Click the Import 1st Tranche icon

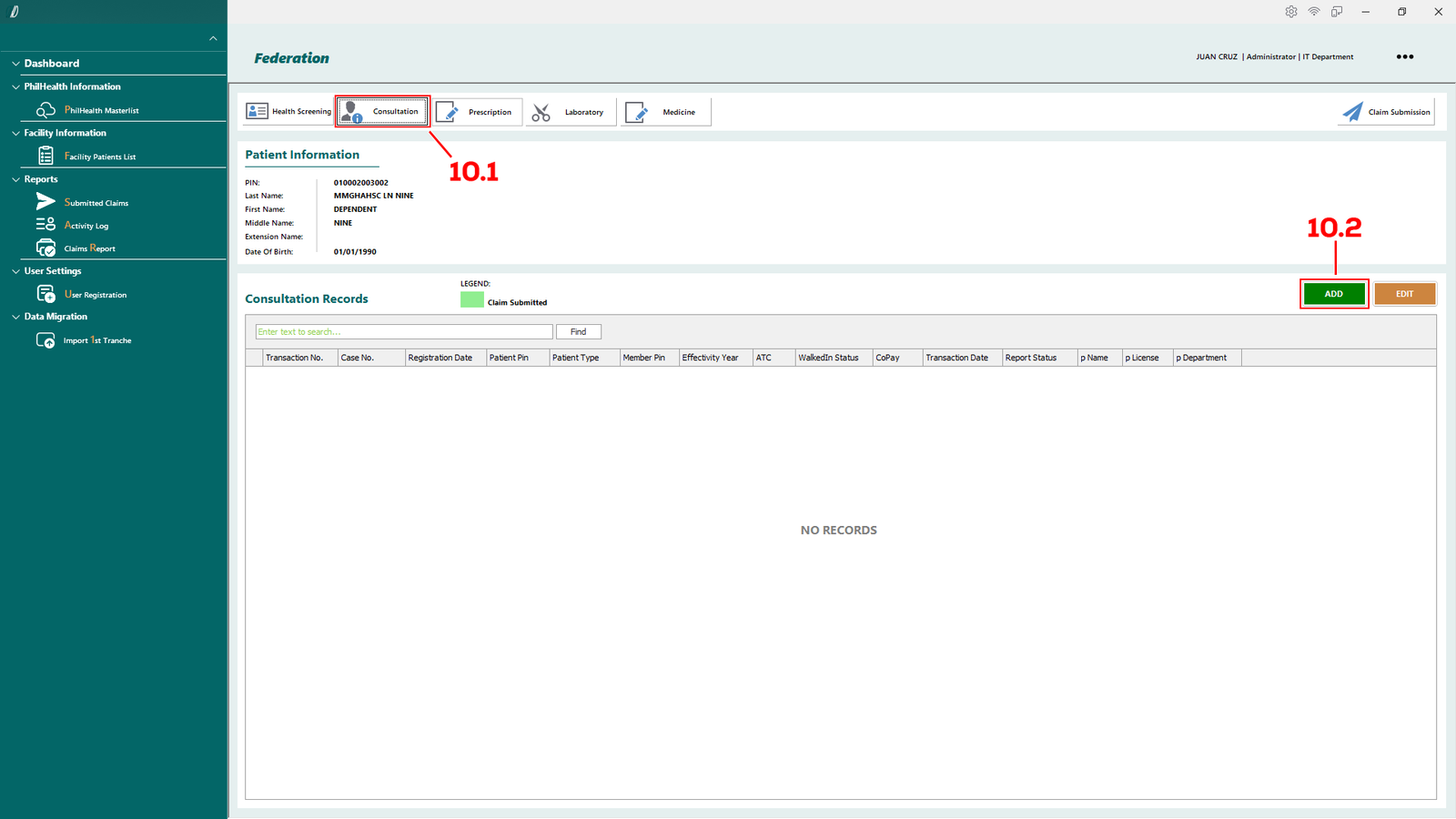[x=45, y=340]
